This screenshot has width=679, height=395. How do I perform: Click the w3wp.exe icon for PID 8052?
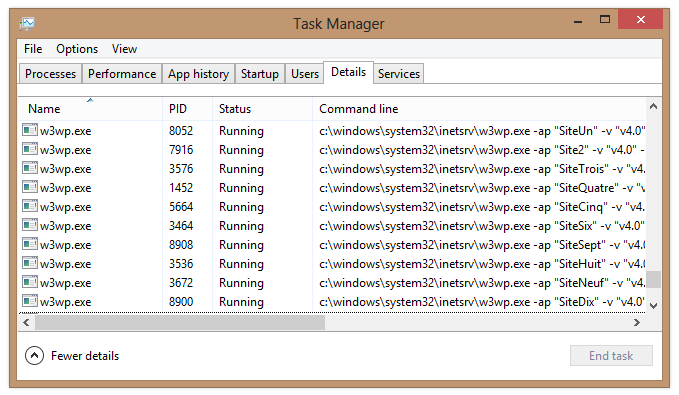[30, 130]
